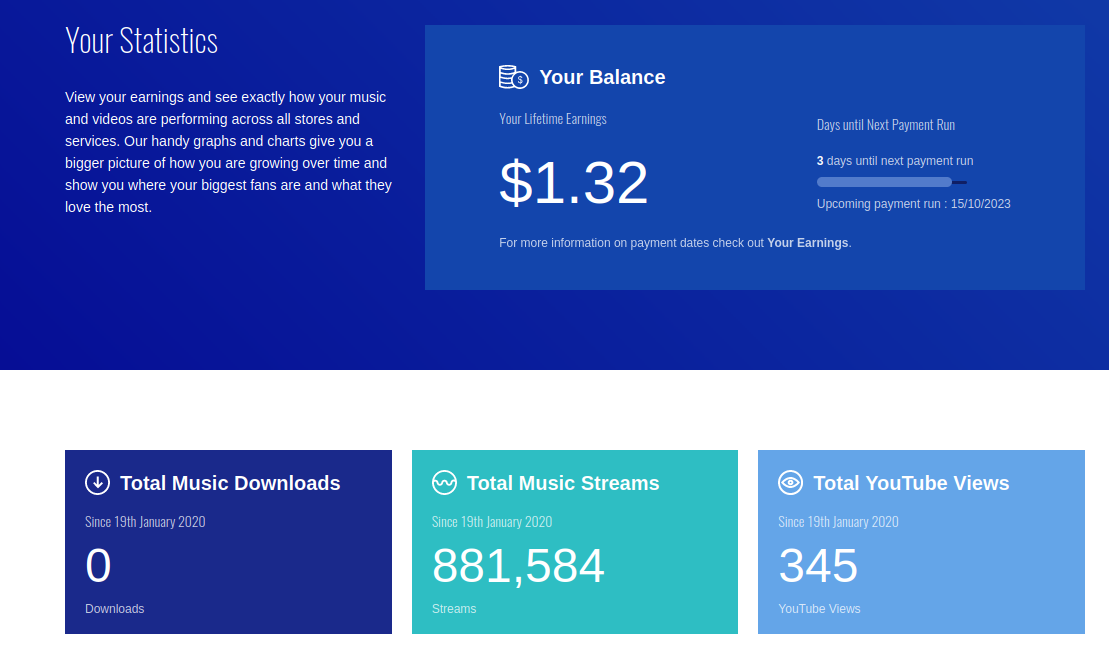
Task: Select the Your Balance heading
Action: 602,77
